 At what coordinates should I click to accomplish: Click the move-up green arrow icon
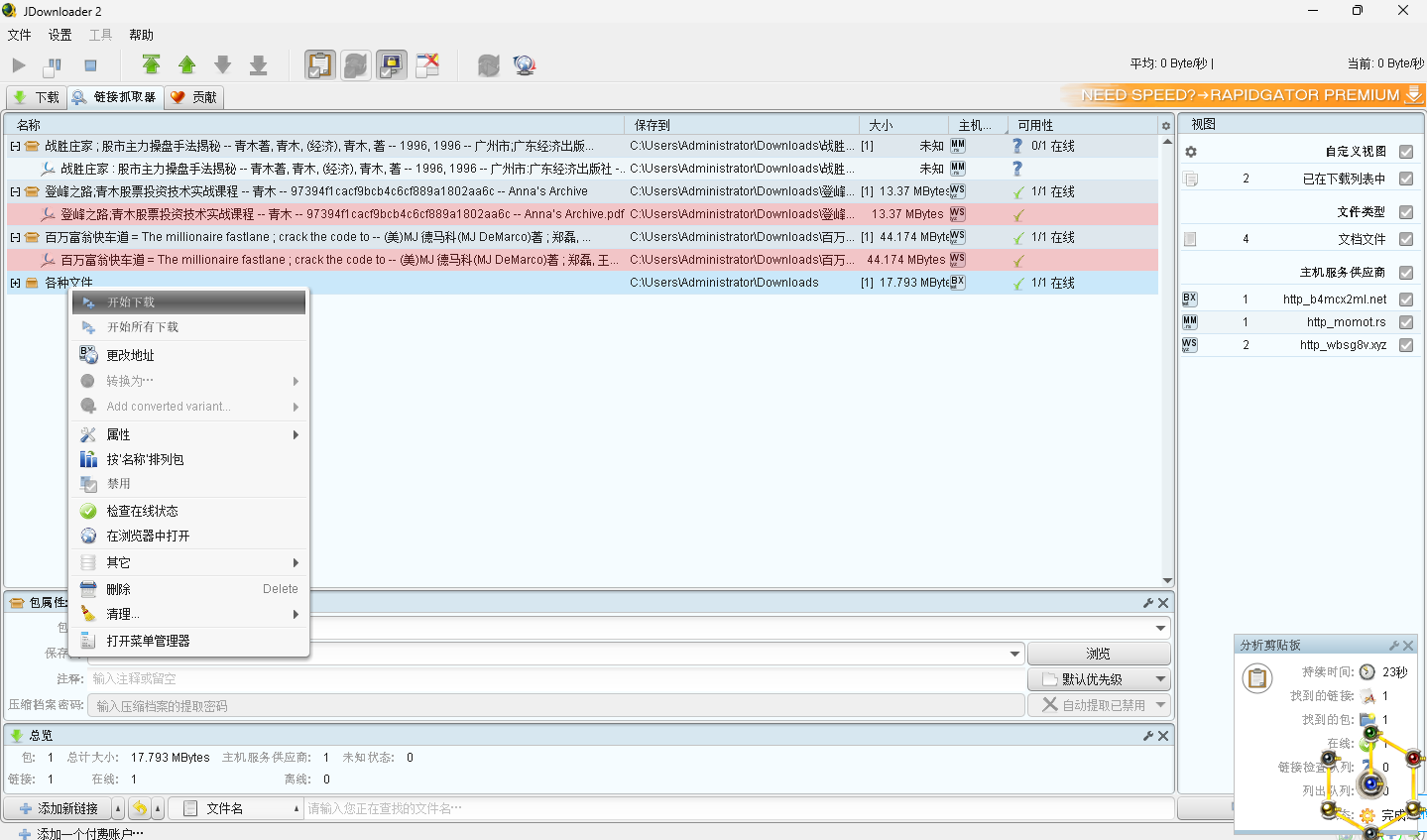tap(187, 63)
